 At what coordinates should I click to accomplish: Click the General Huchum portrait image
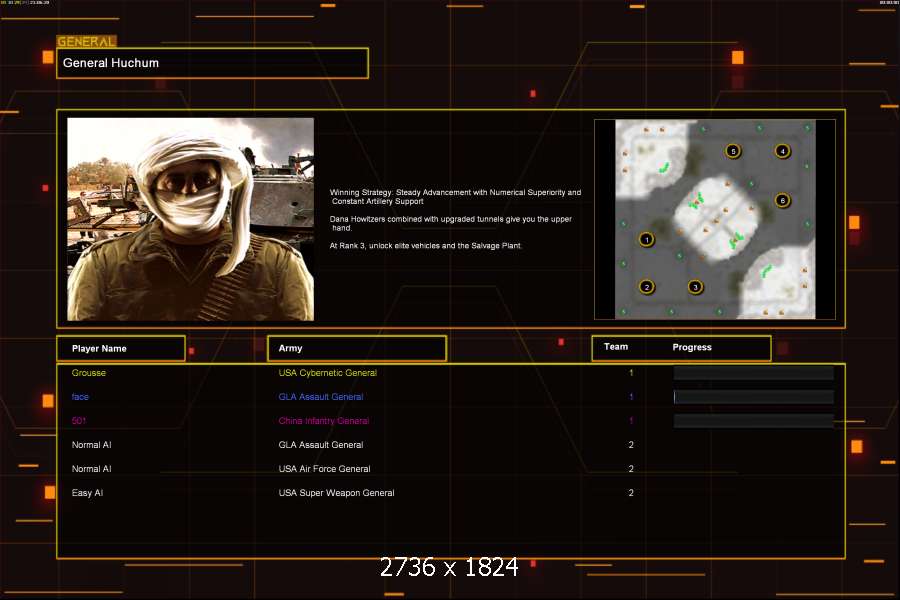[x=190, y=219]
